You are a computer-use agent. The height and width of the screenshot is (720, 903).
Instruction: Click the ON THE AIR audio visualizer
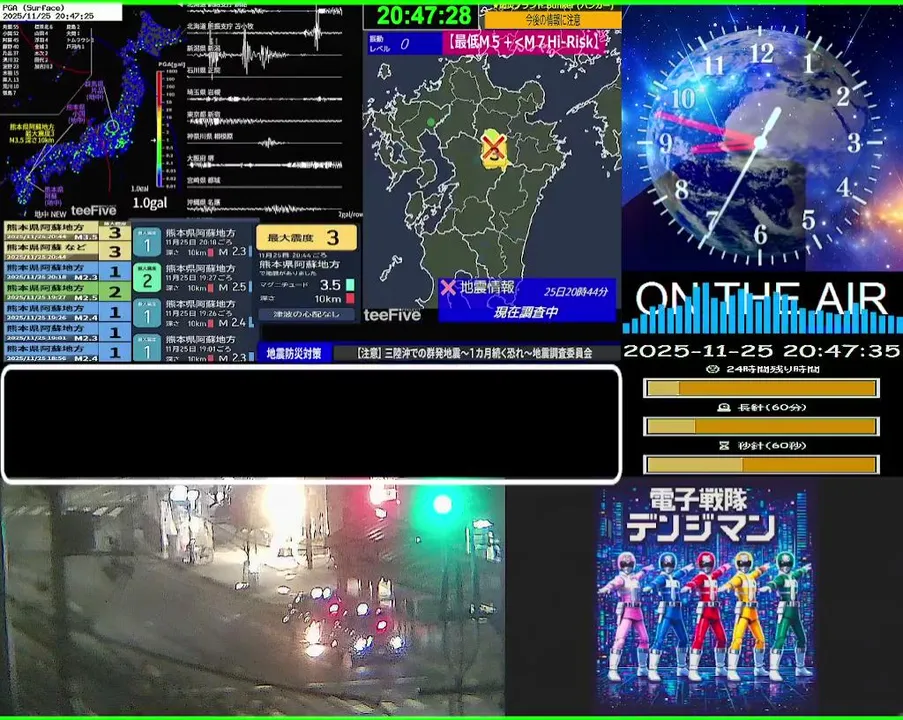[x=762, y=305]
